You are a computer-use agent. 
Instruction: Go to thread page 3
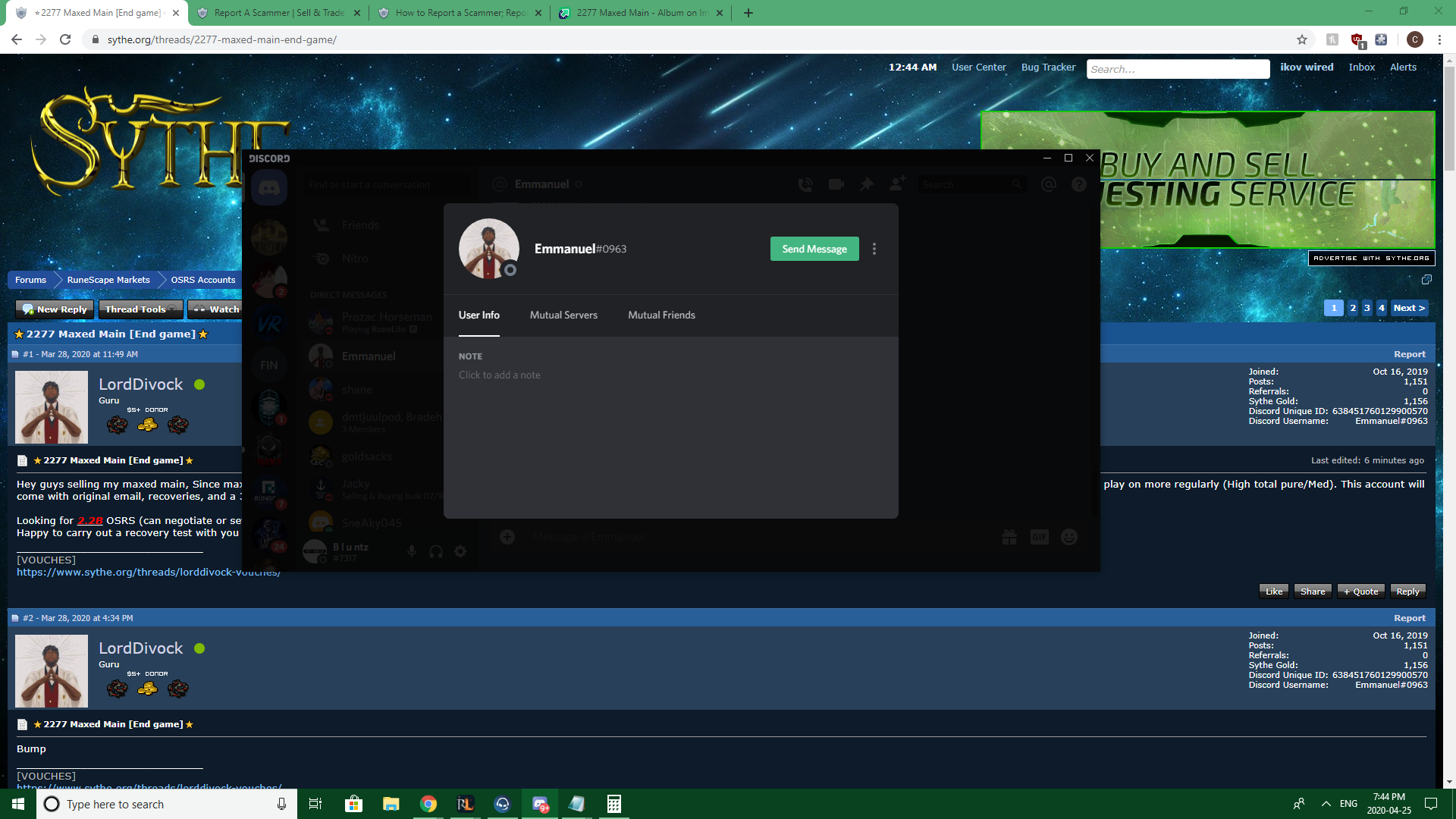coord(1367,308)
